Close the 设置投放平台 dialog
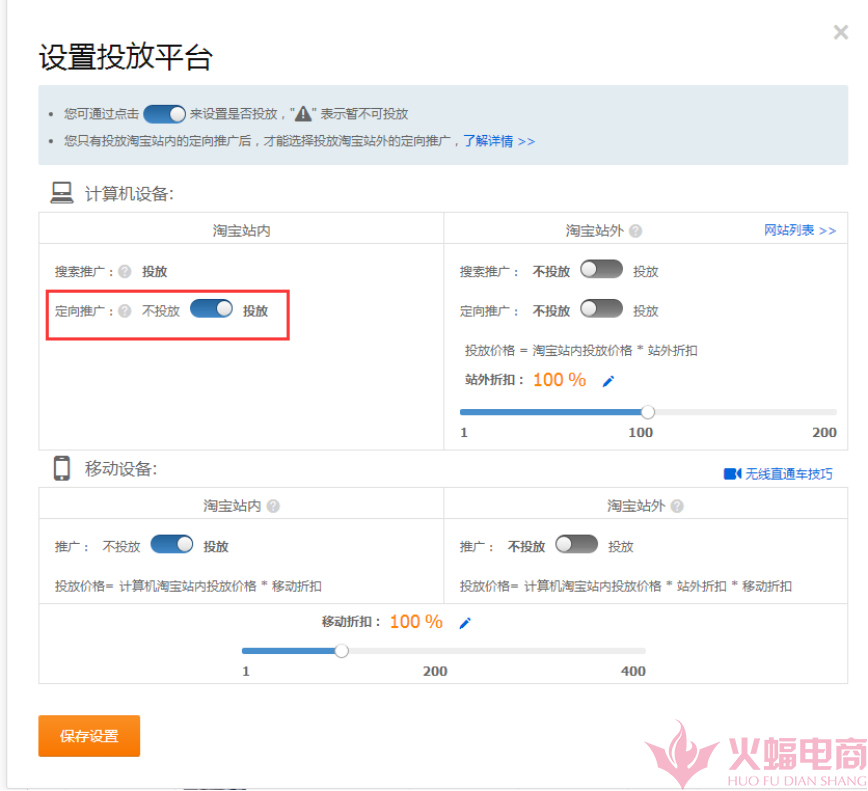 point(841,32)
